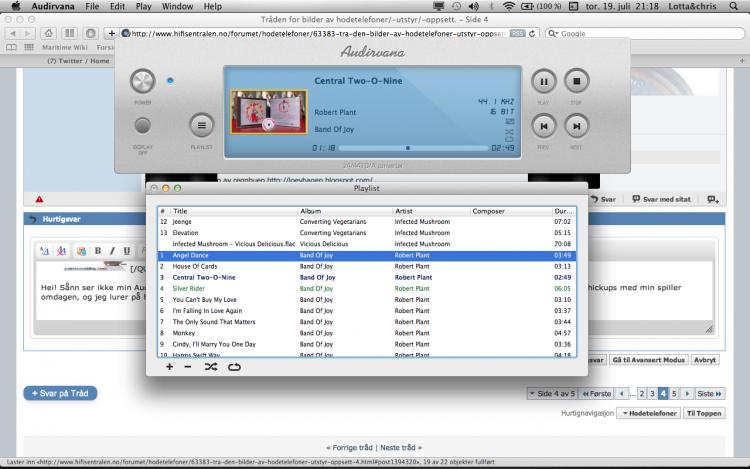Click Gå til Avansert Modus button

648,360
